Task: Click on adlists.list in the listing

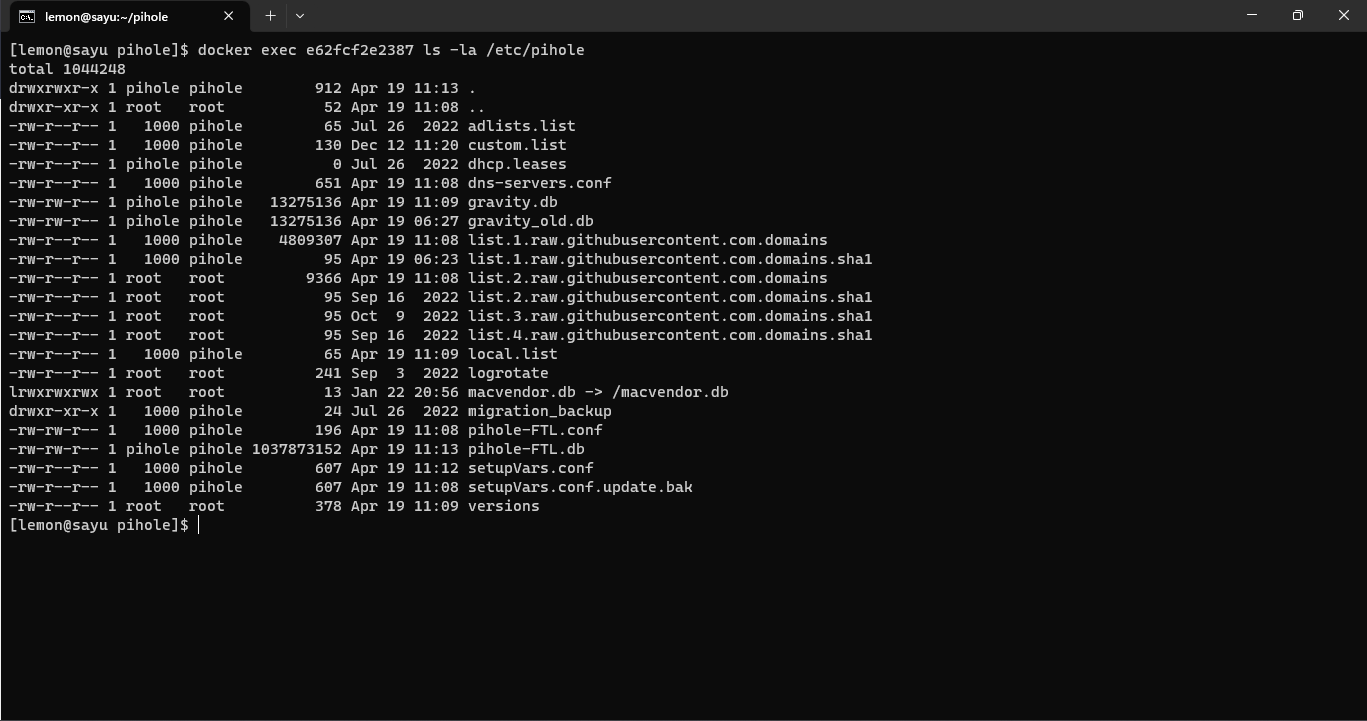Action: coord(521,126)
